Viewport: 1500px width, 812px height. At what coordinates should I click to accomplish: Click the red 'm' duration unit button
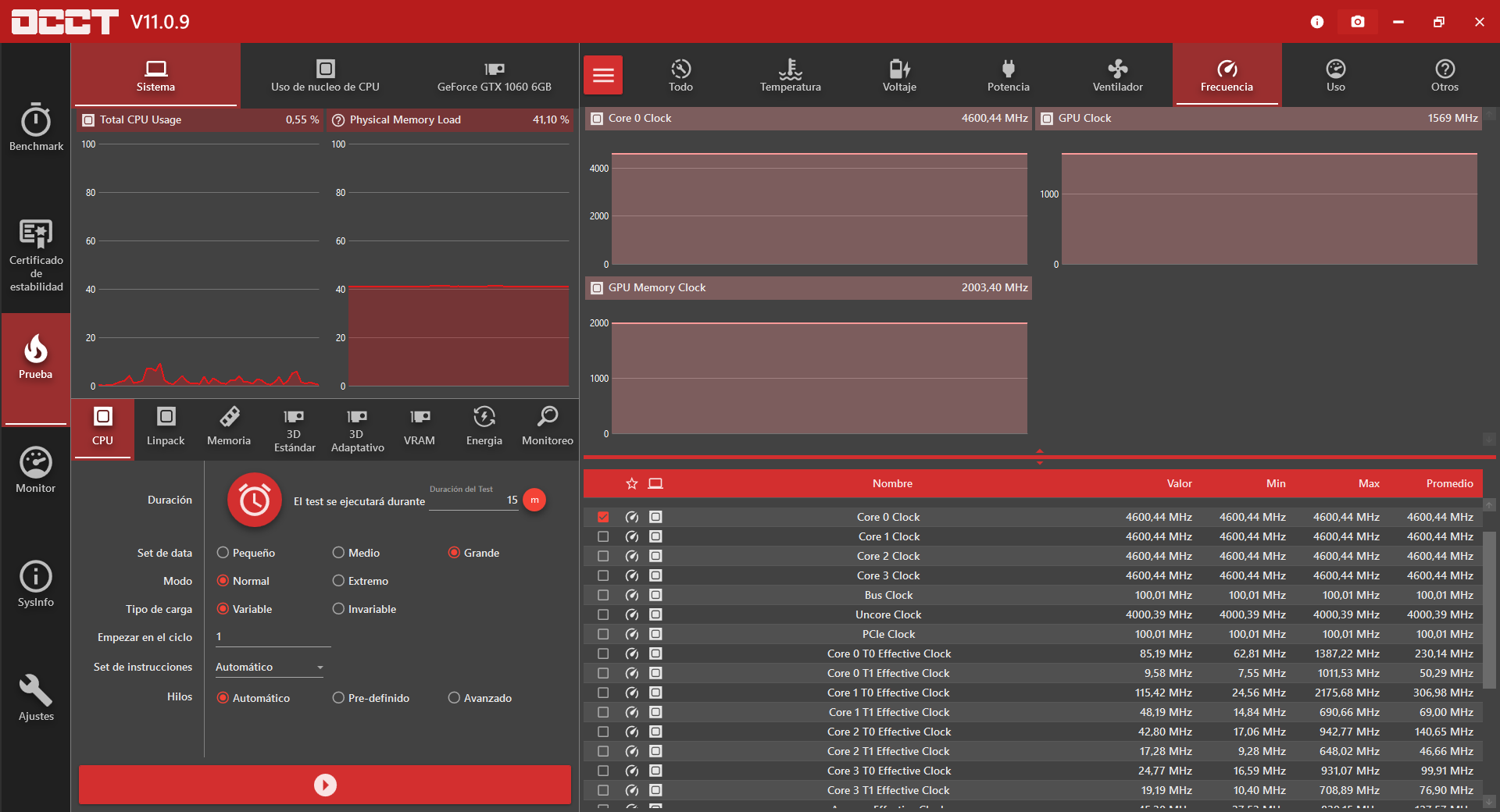coord(534,500)
